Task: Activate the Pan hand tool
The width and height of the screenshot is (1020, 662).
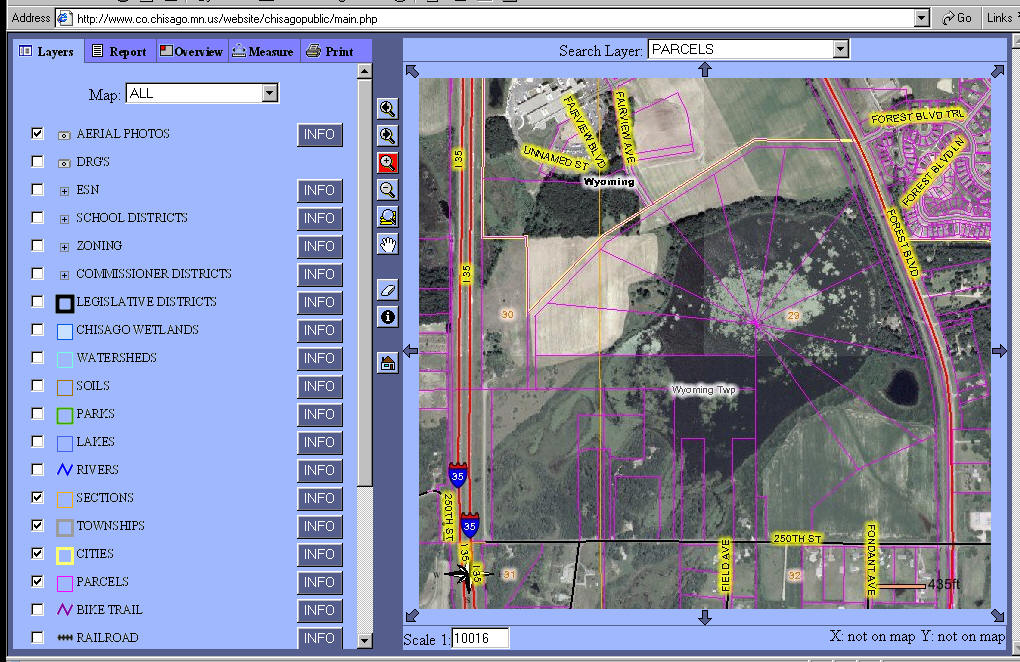Action: tap(387, 244)
